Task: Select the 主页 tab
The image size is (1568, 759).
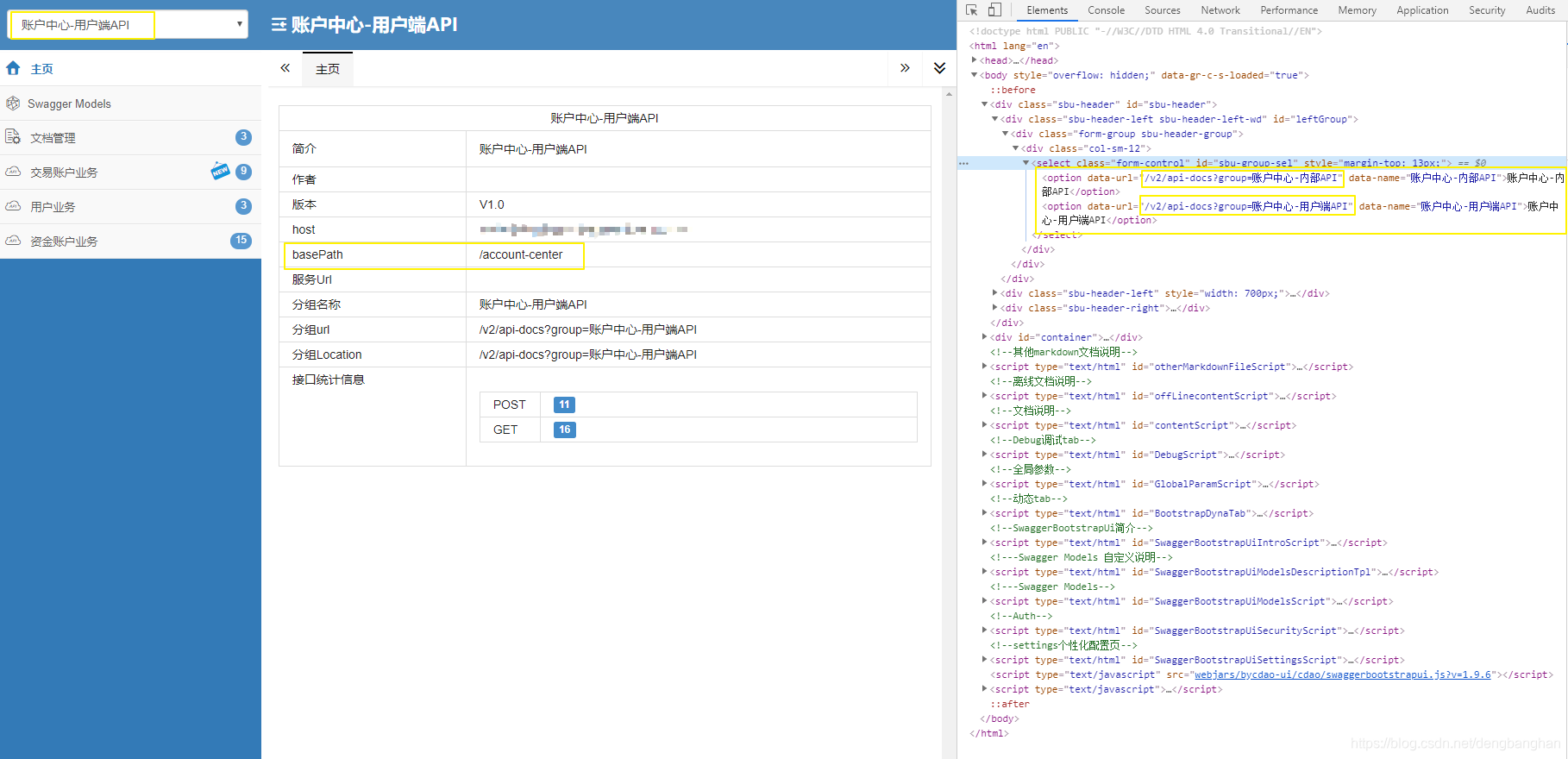Action: (x=328, y=69)
